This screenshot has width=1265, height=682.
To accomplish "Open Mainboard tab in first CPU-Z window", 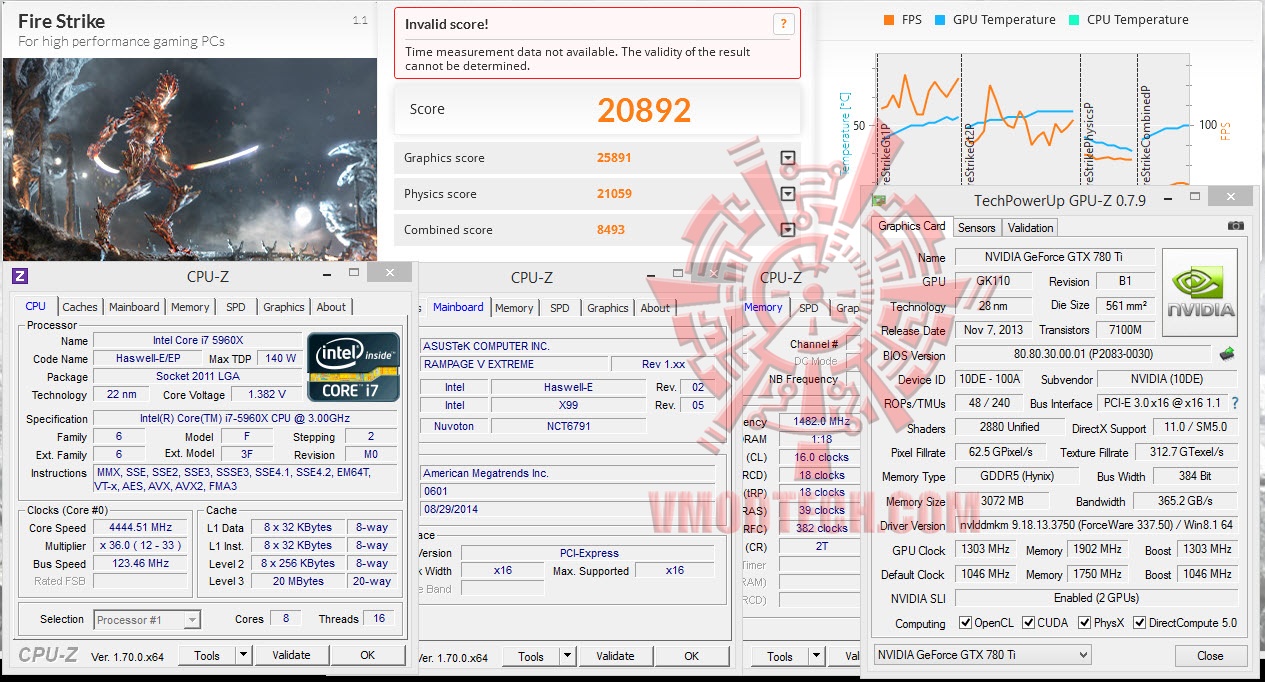I will (134, 307).
